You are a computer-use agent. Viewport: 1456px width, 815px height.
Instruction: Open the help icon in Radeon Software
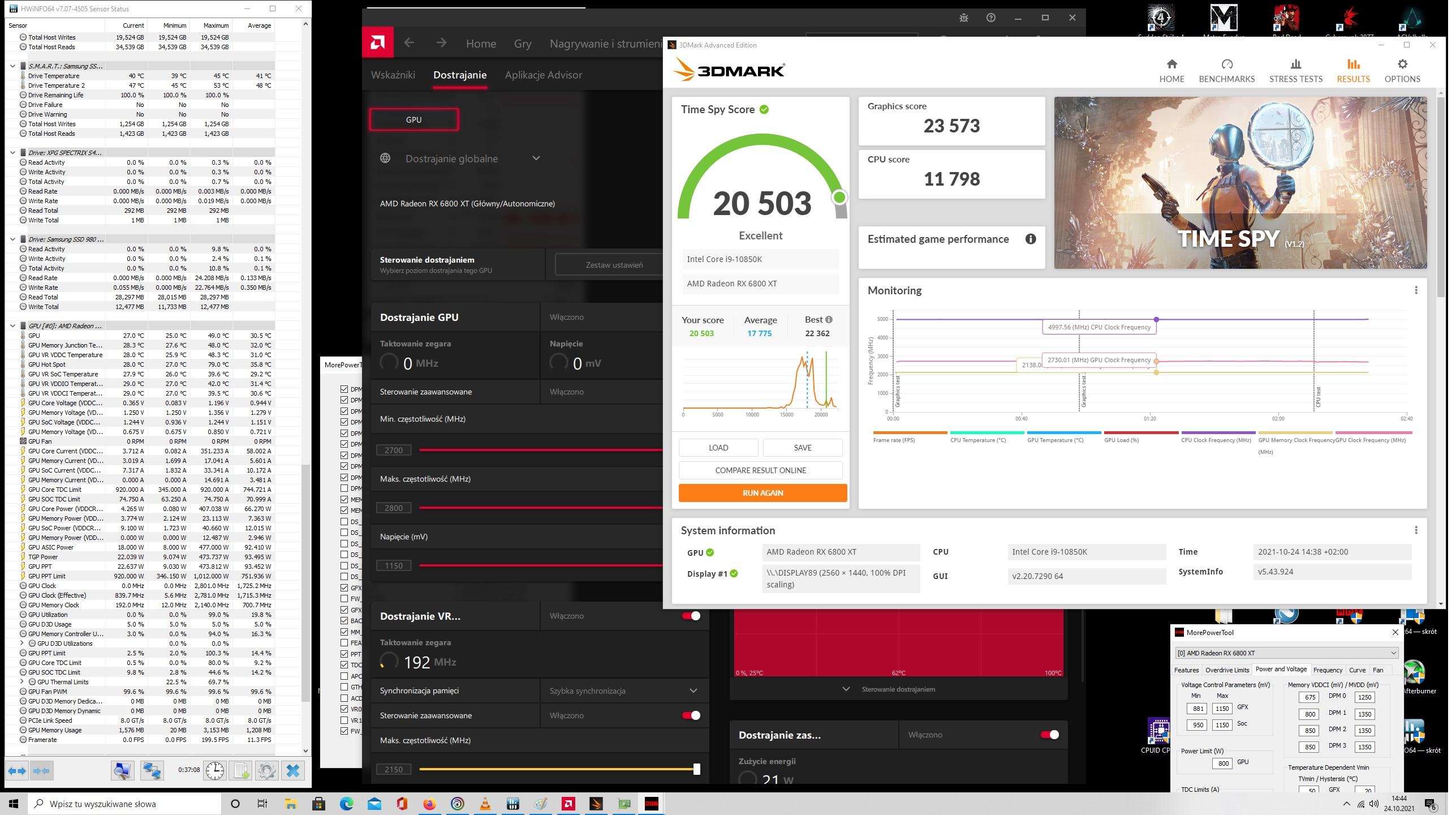991,18
